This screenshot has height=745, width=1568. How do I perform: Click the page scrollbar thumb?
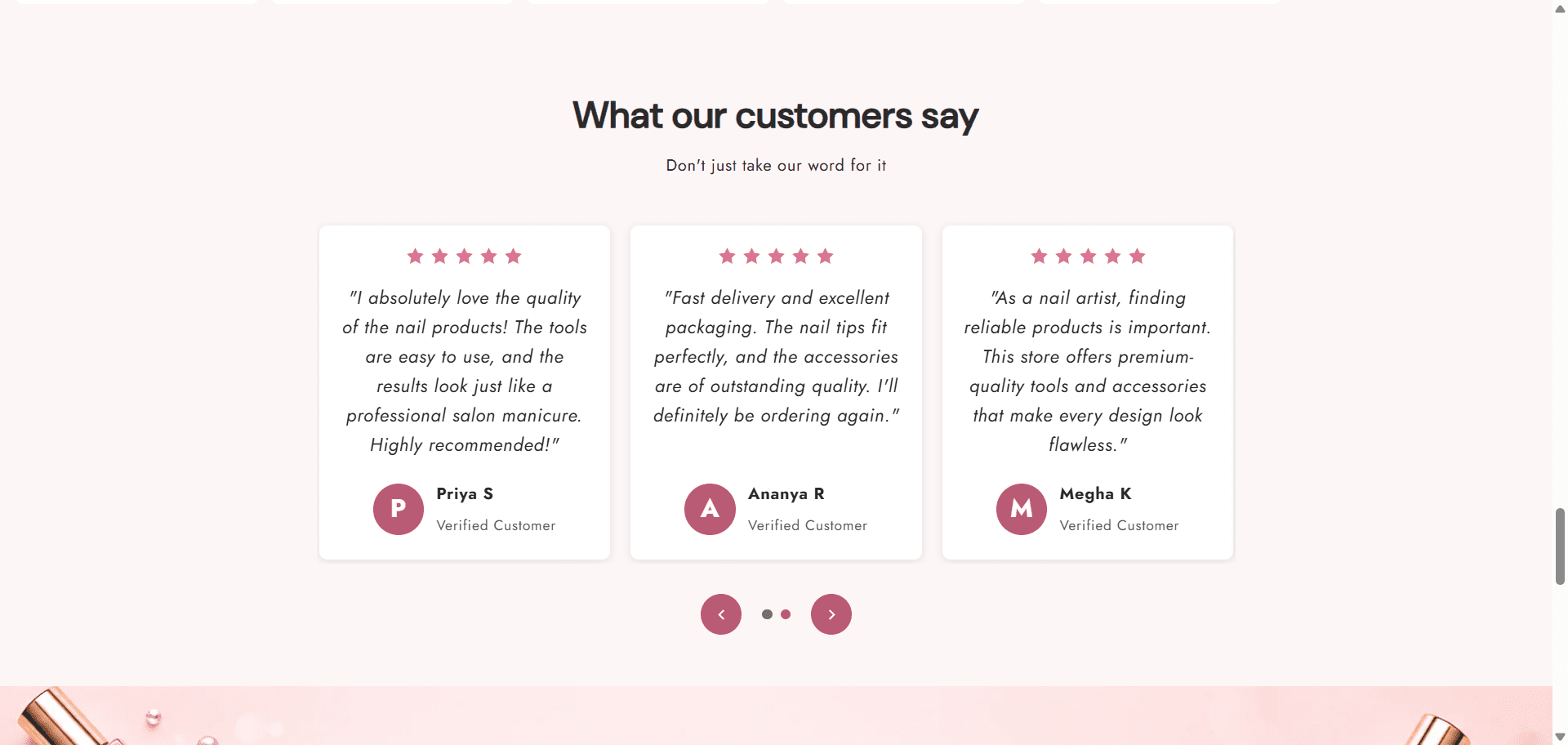[x=1560, y=546]
